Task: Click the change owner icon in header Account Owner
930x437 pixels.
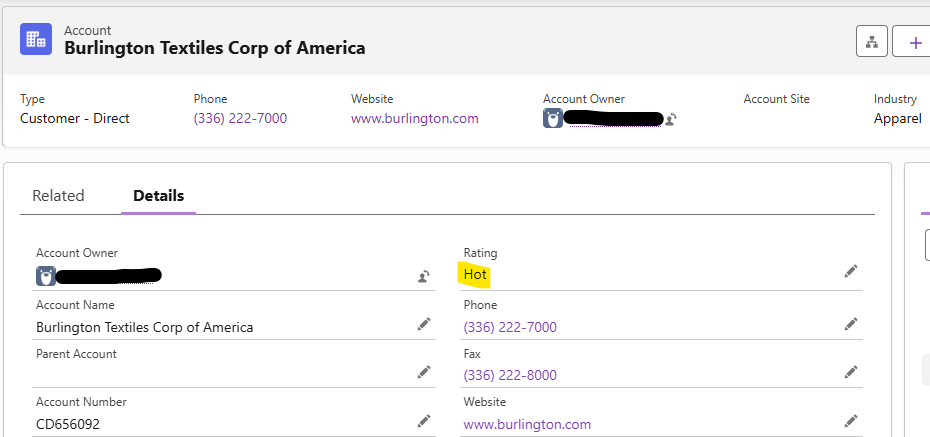Action: (x=671, y=119)
